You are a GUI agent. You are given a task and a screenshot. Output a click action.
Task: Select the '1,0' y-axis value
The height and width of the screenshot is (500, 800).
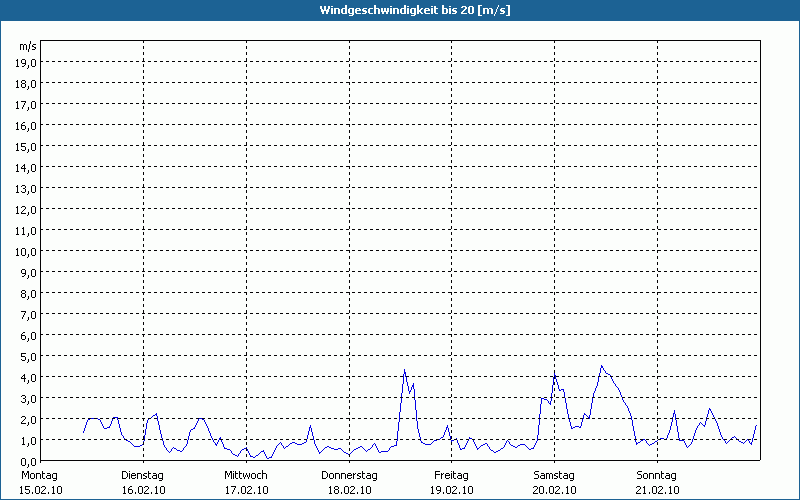[x=29, y=441]
